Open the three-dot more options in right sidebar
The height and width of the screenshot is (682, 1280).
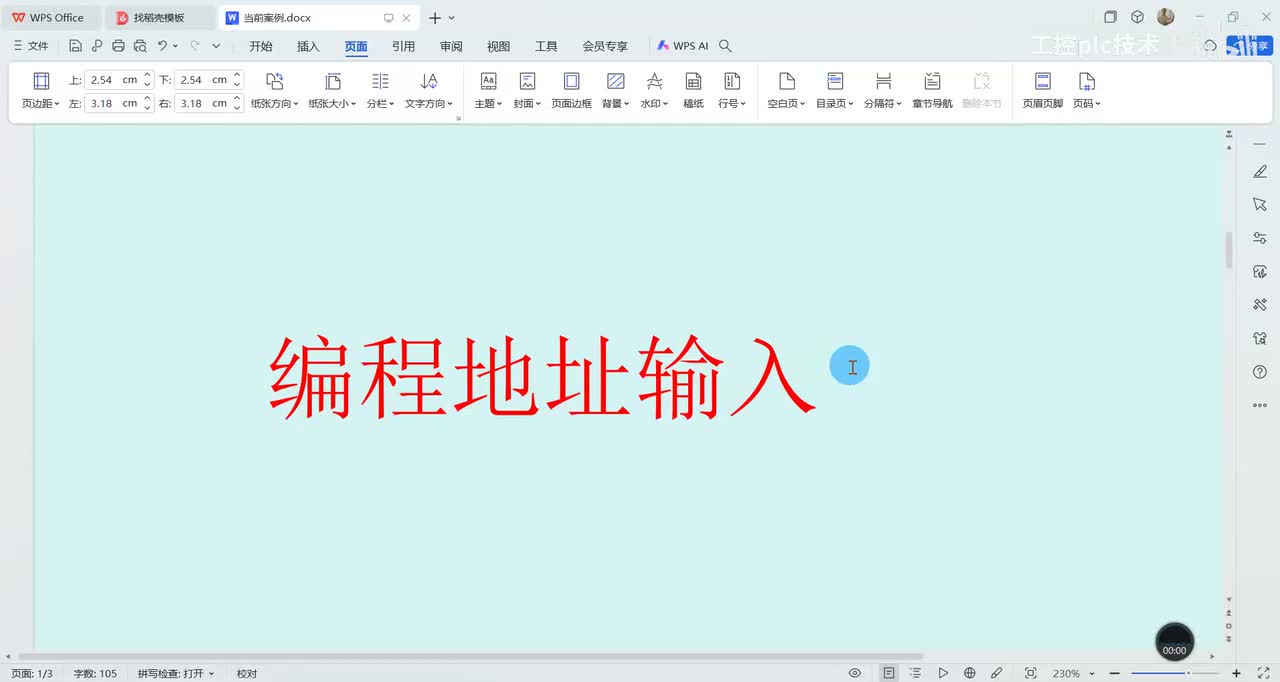click(x=1260, y=405)
